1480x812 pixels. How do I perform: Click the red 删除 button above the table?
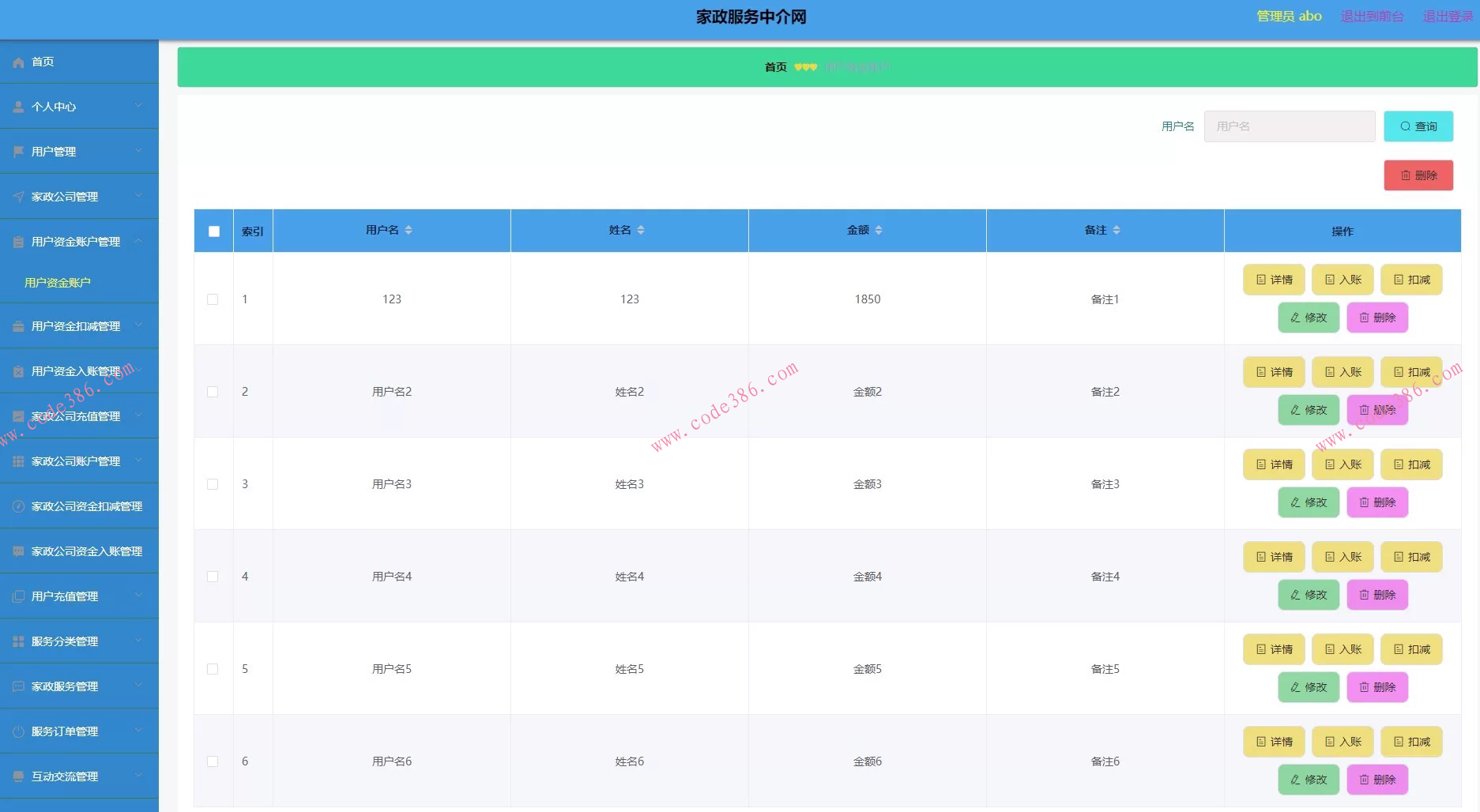(x=1418, y=175)
